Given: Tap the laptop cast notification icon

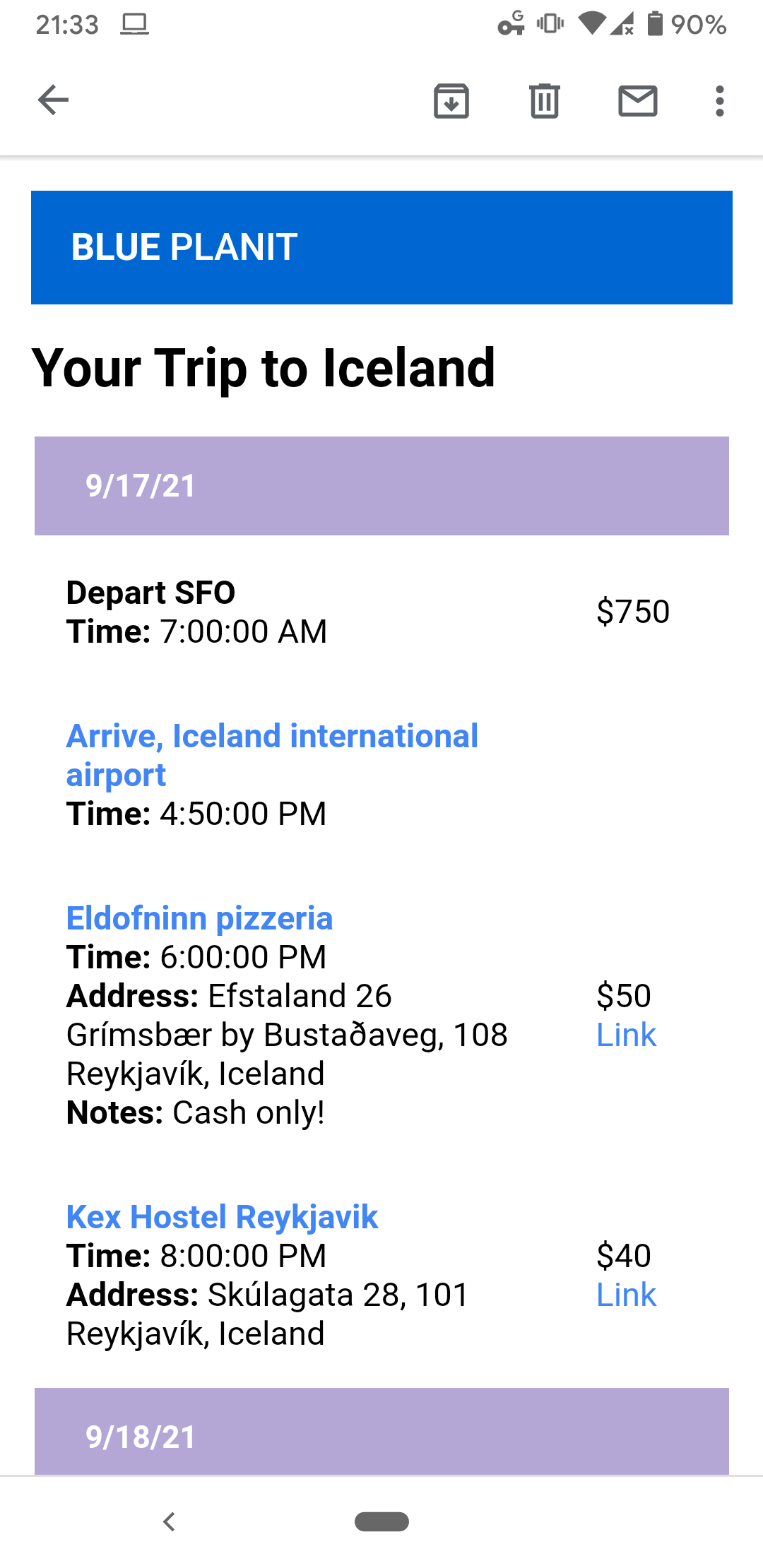Looking at the screenshot, I should pyautogui.click(x=134, y=25).
